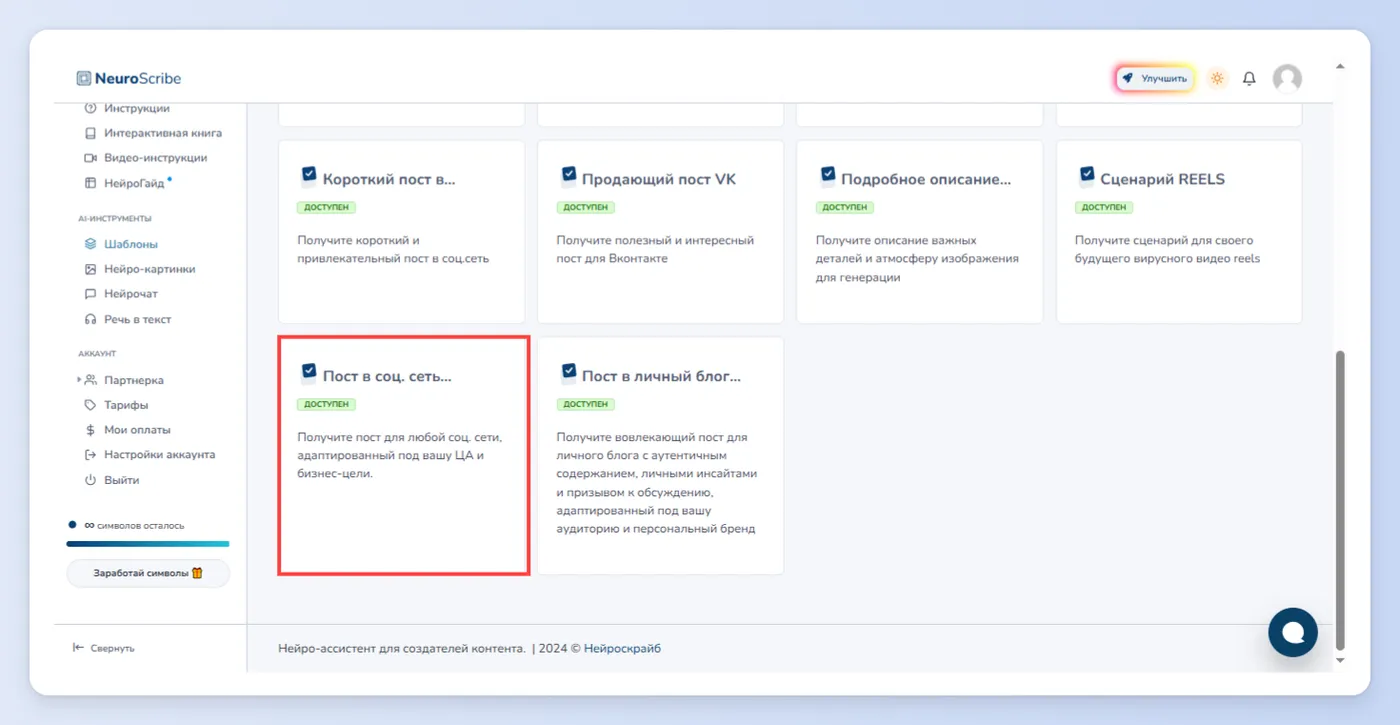Click the Продающий пост VK checkbox icon
The height and width of the screenshot is (725, 1400).
click(568, 177)
